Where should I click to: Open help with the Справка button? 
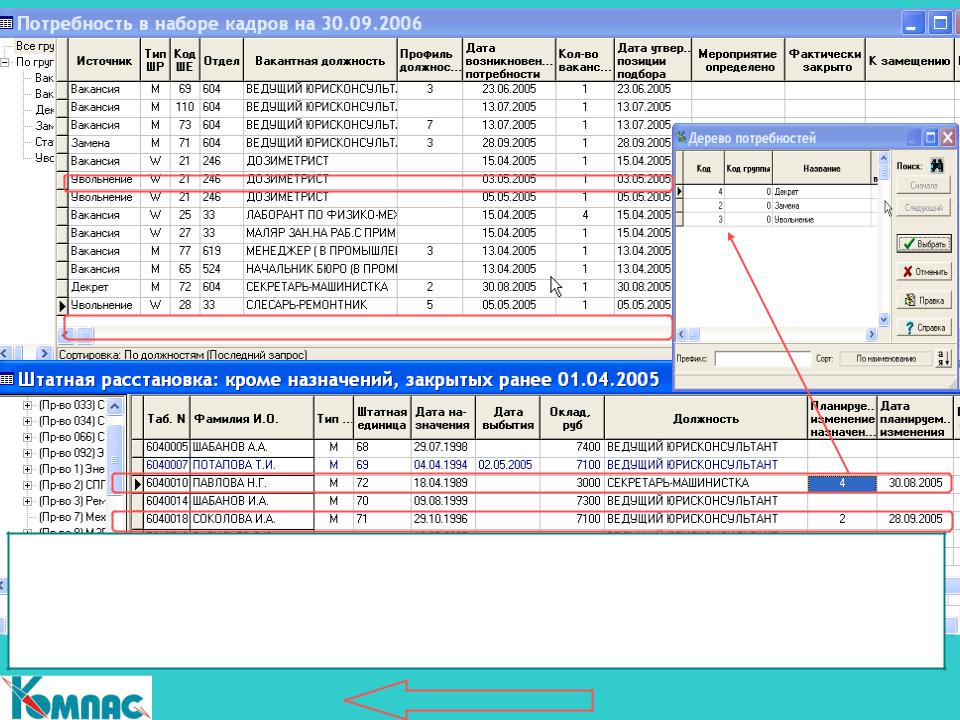coord(924,328)
